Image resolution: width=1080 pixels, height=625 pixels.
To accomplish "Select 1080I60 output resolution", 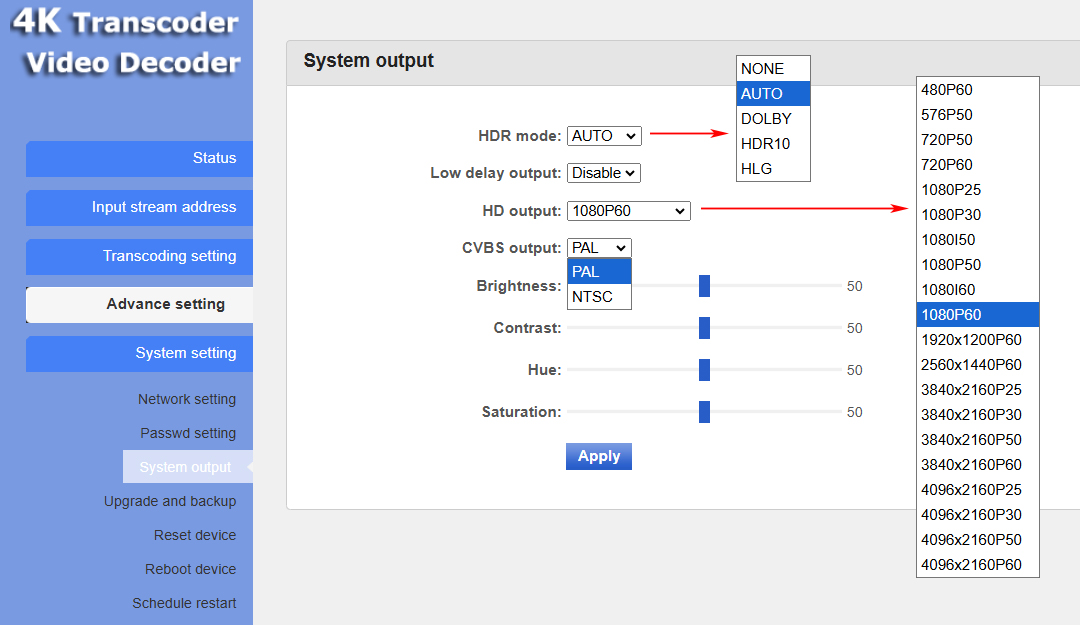I will click(977, 290).
